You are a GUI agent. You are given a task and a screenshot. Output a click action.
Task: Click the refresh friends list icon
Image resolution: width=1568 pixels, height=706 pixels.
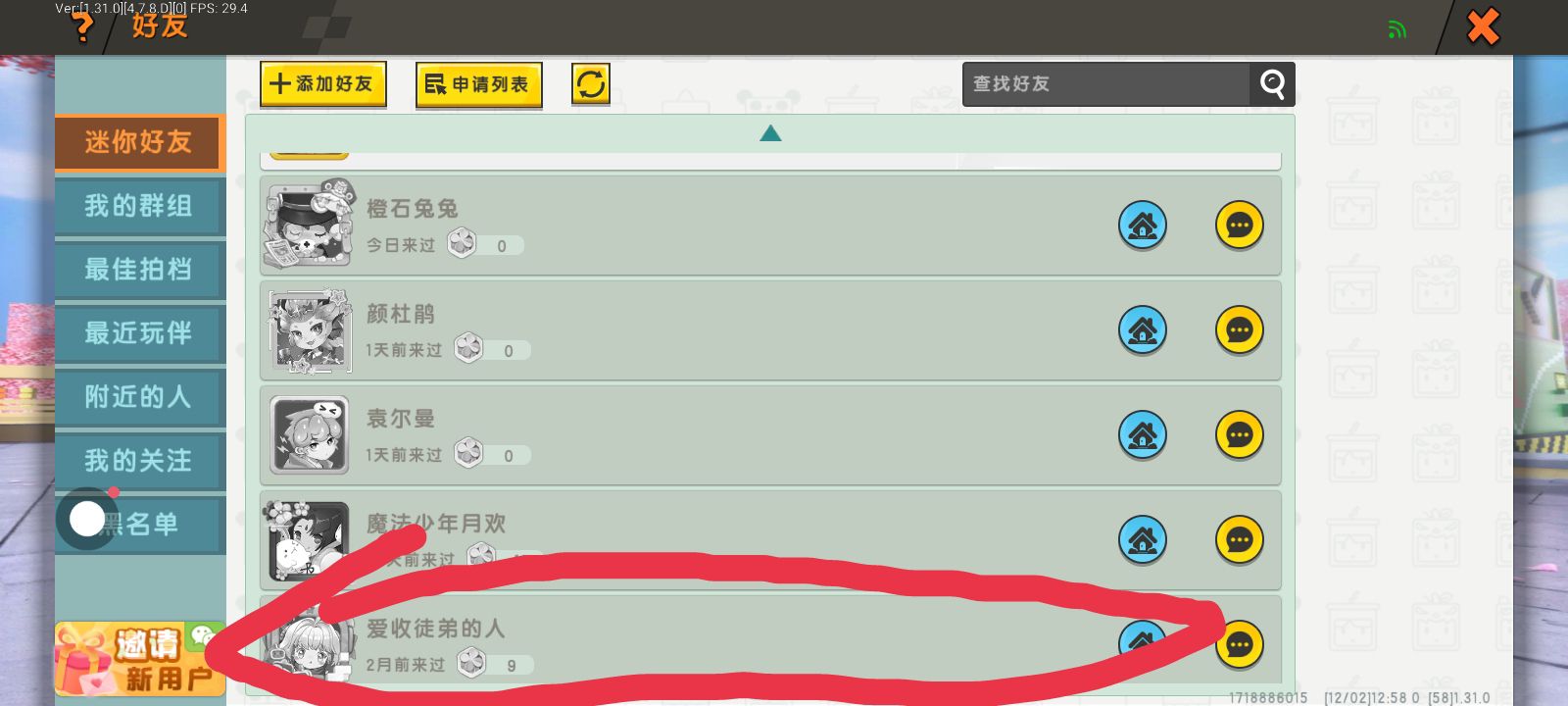click(x=591, y=84)
